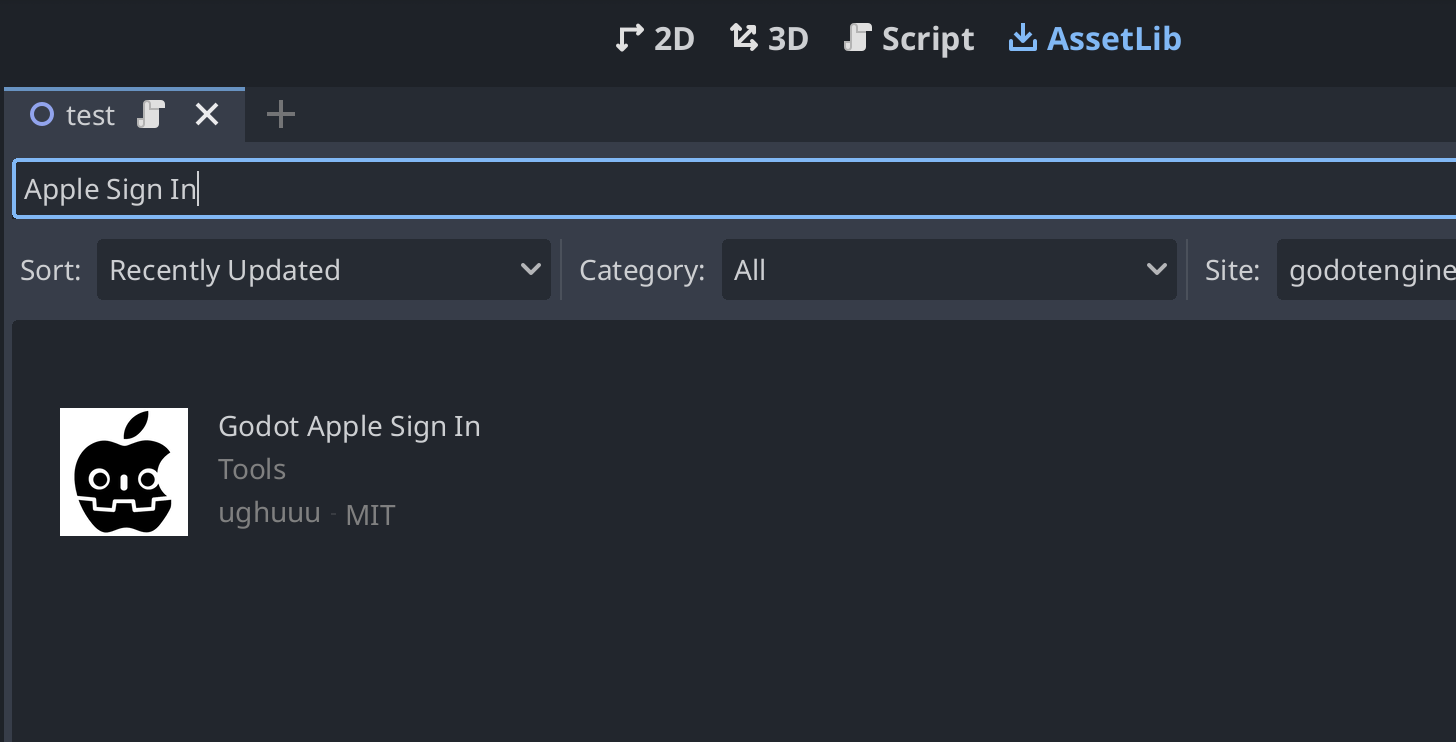Click the Sort dropdown chevron arrow
Image resolution: width=1456 pixels, height=742 pixels.
click(531, 270)
